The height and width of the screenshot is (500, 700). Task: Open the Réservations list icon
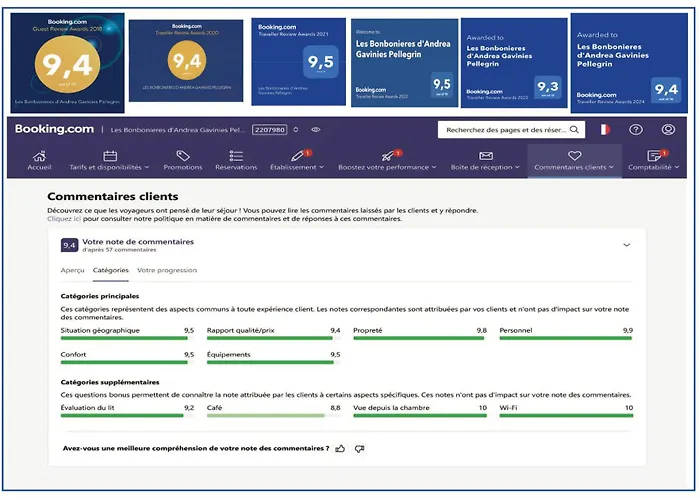click(236, 156)
